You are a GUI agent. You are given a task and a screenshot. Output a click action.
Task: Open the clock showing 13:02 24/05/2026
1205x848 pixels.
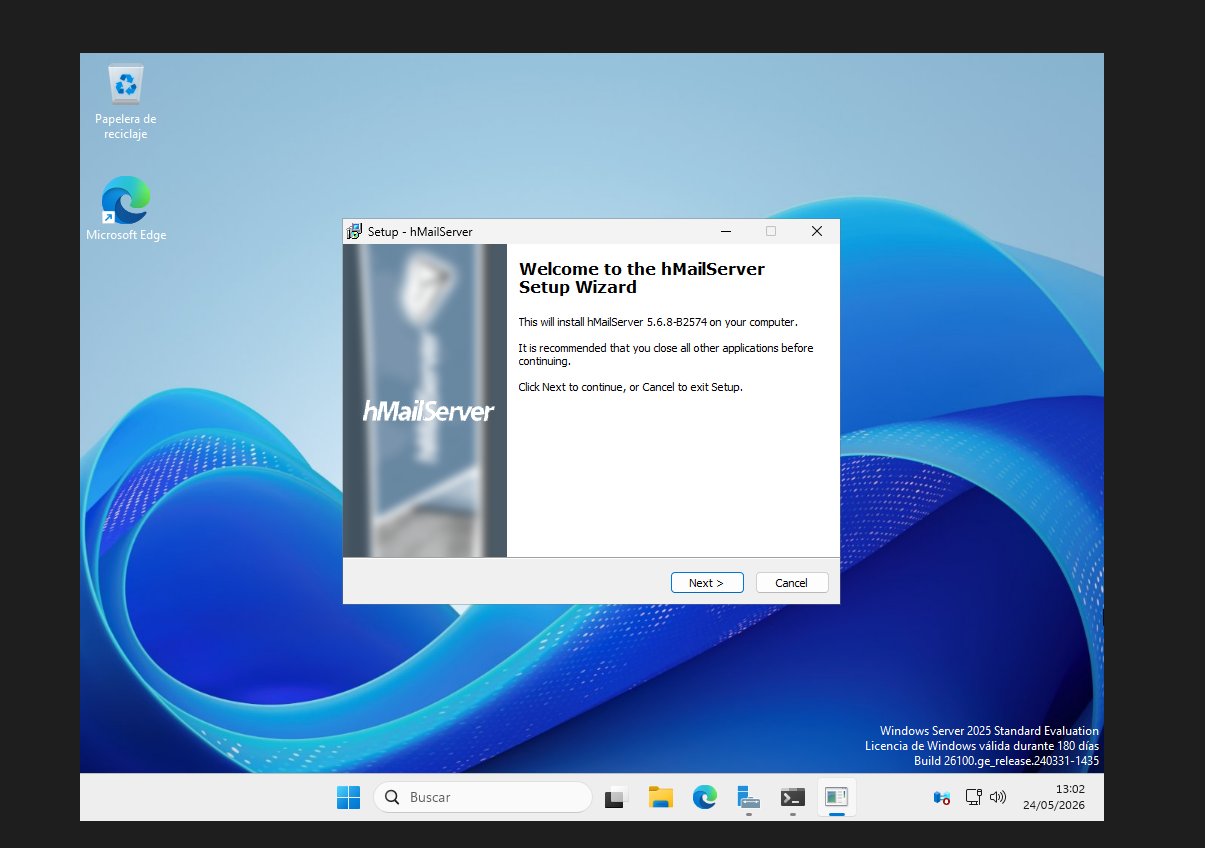click(1054, 797)
